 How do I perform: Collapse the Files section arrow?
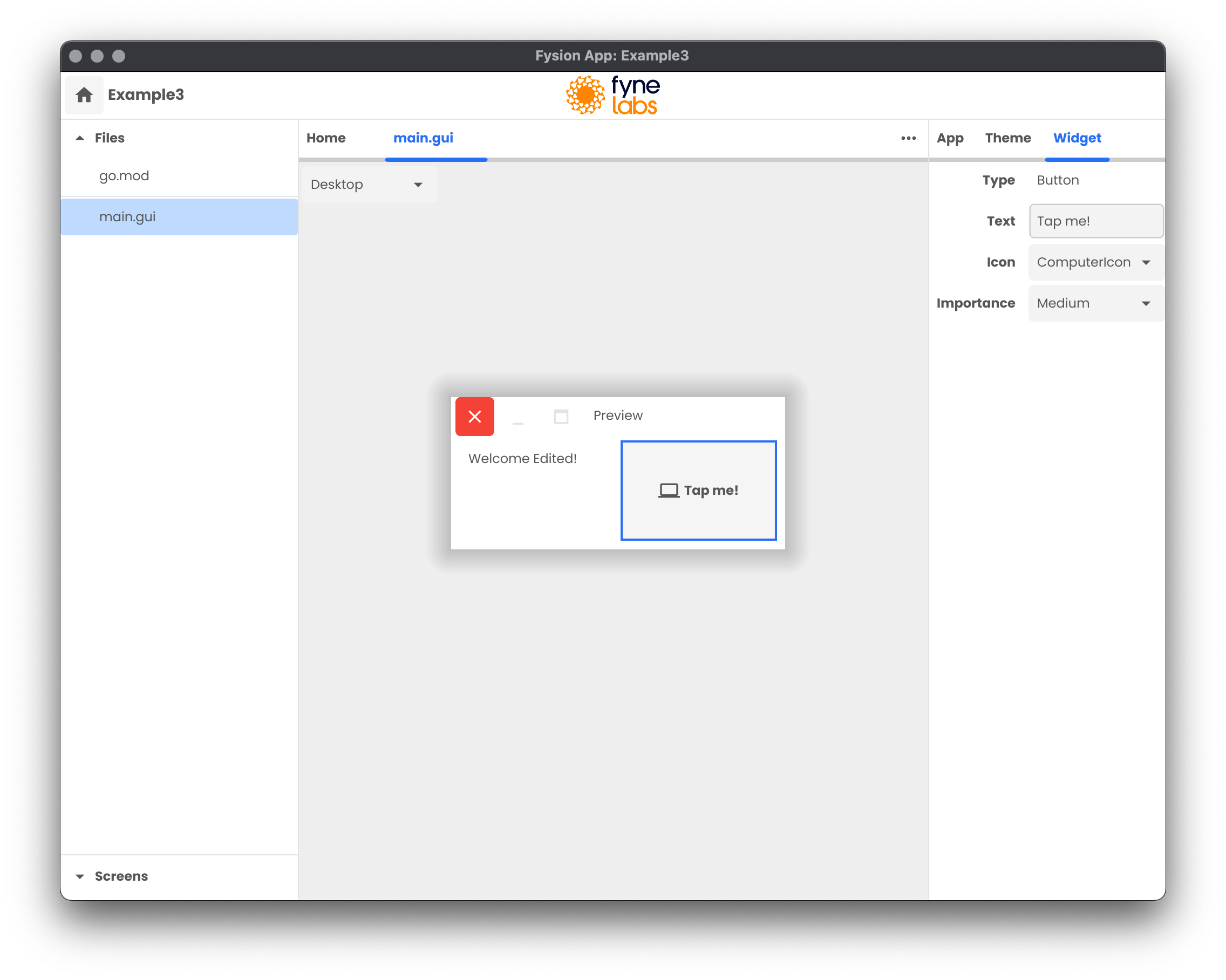(80, 138)
